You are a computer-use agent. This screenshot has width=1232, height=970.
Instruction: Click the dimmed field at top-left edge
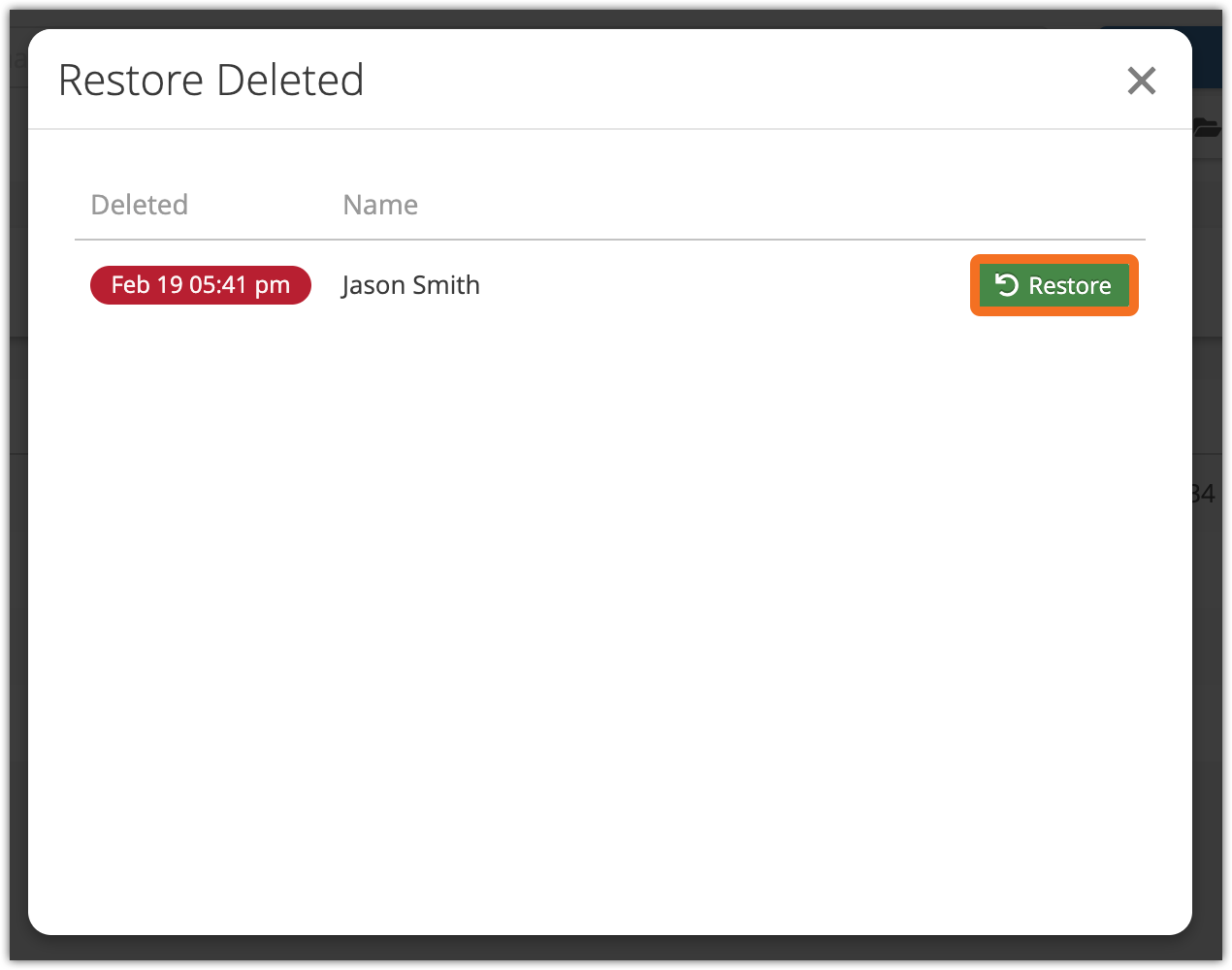[17, 60]
